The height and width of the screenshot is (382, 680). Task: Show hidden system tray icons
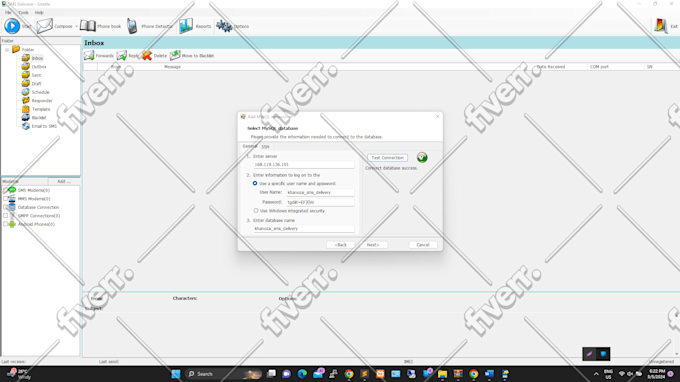(x=596, y=374)
